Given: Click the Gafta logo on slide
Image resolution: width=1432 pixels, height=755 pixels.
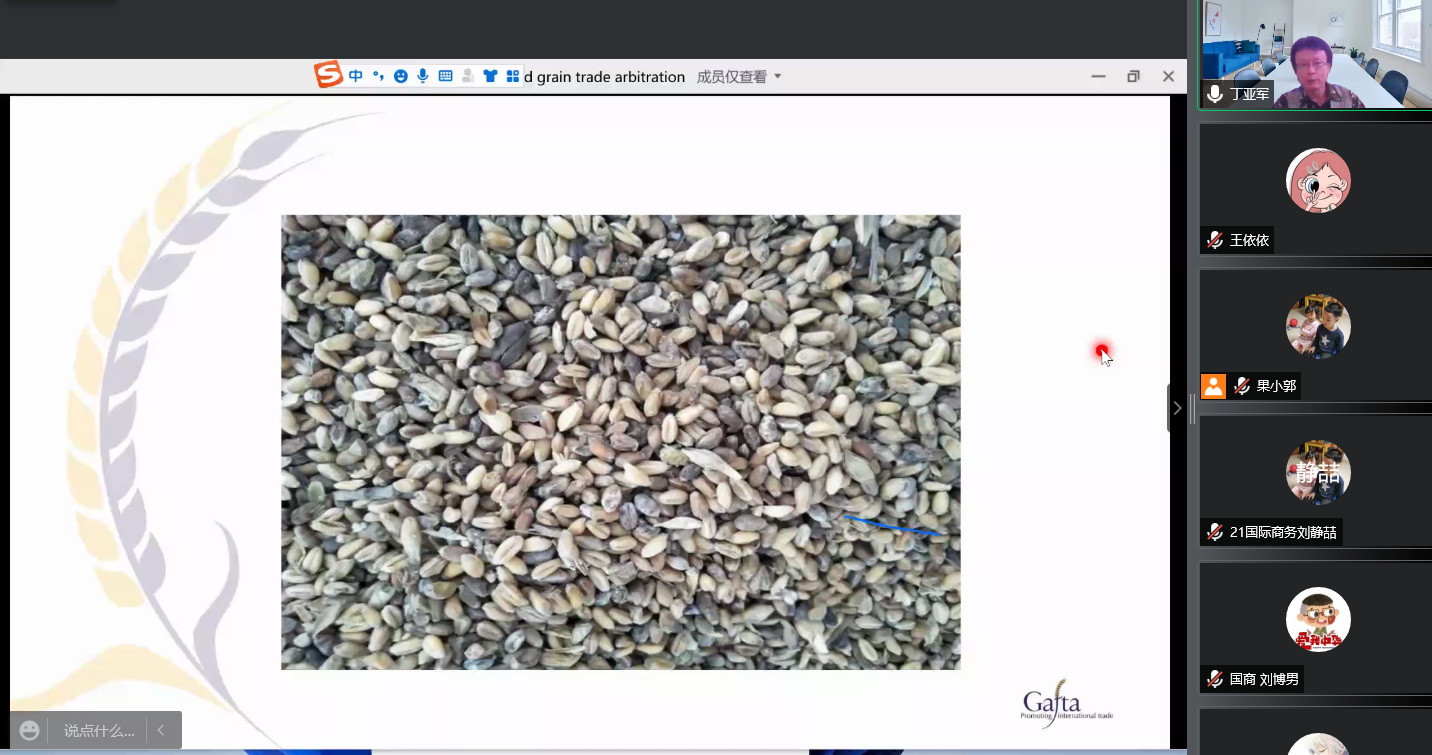Looking at the screenshot, I should tap(1066, 707).
